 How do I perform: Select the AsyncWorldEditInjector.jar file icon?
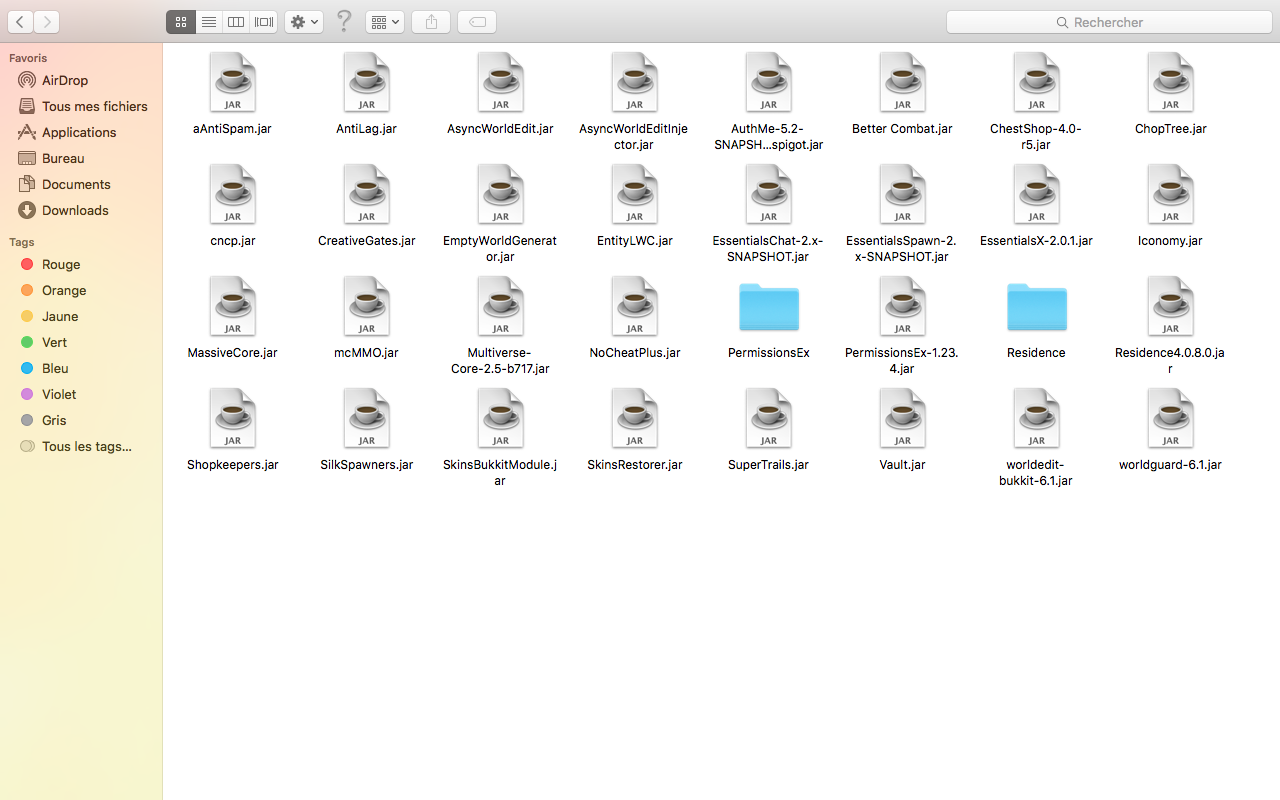(635, 82)
